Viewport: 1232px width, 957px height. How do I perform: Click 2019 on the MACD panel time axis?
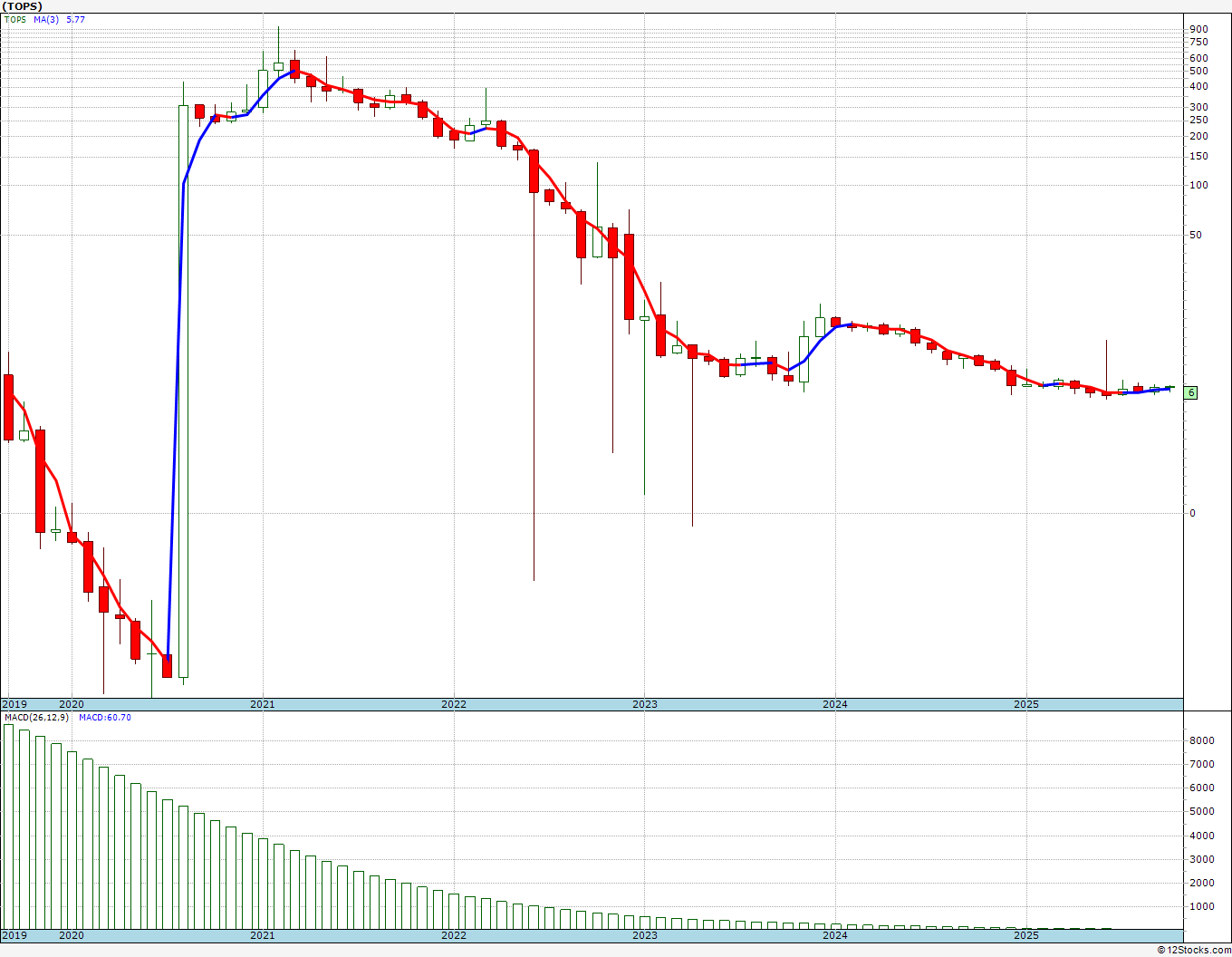14,935
